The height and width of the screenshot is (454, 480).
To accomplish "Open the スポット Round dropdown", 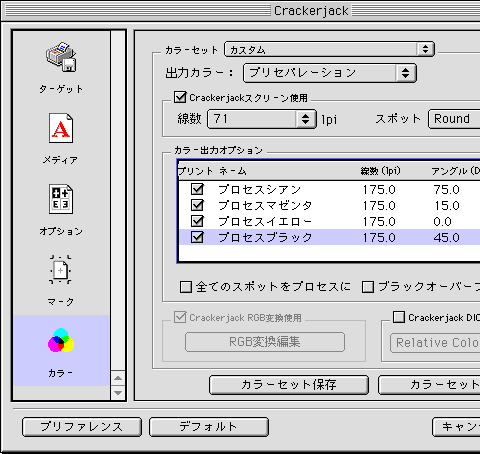I will pyautogui.click(x=454, y=119).
